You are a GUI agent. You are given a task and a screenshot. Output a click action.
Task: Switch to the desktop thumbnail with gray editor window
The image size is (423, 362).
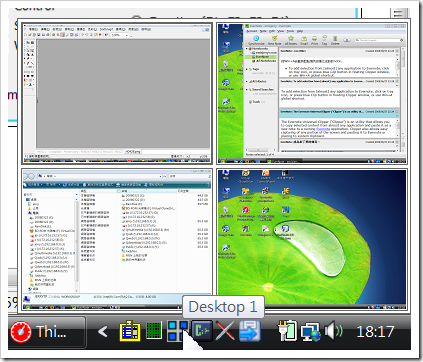pos(117,94)
